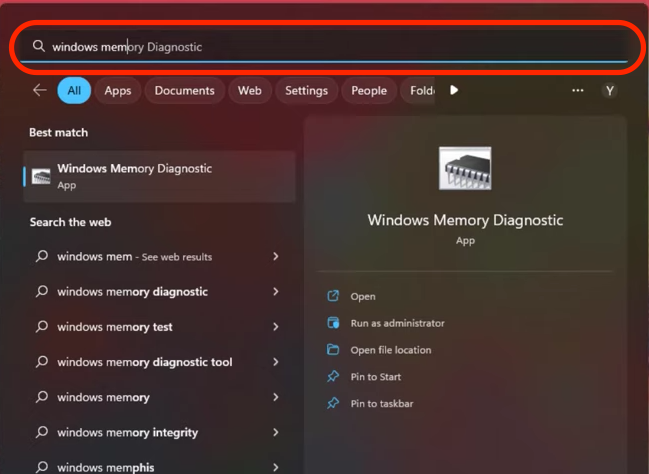649x474 pixels.
Task: Go back using the left arrow
Action: (40, 90)
